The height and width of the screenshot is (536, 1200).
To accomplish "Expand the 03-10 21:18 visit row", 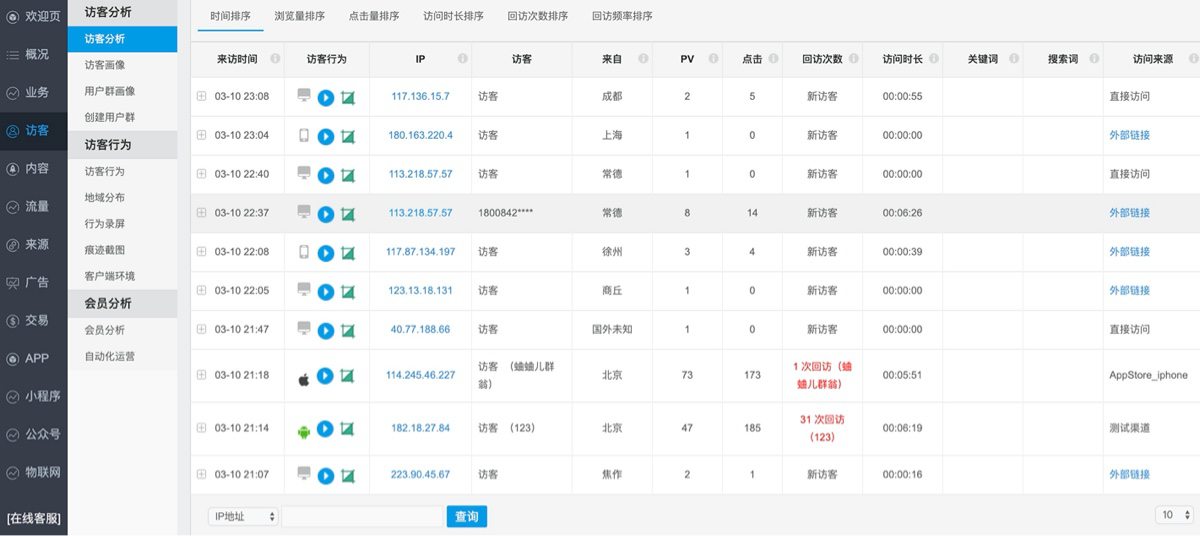I will point(201,375).
